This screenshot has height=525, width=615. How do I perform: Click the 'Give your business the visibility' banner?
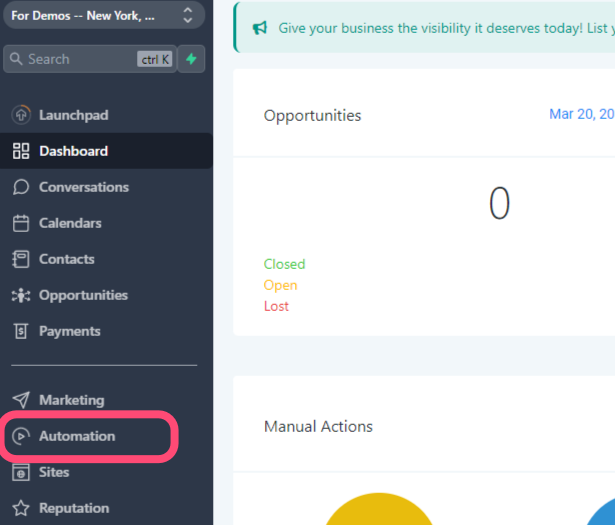[x=424, y=27]
